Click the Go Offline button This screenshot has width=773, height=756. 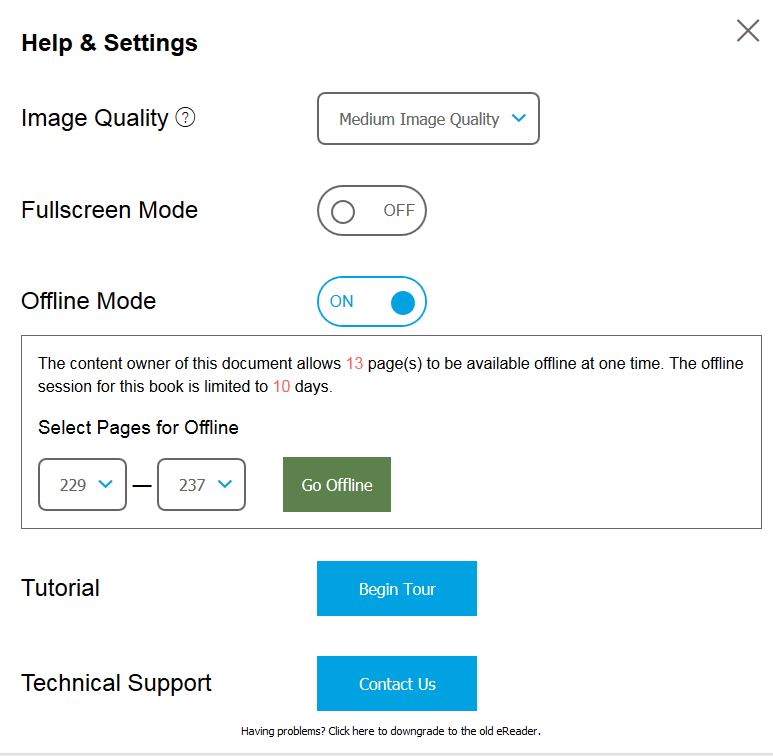pyautogui.click(x=337, y=484)
